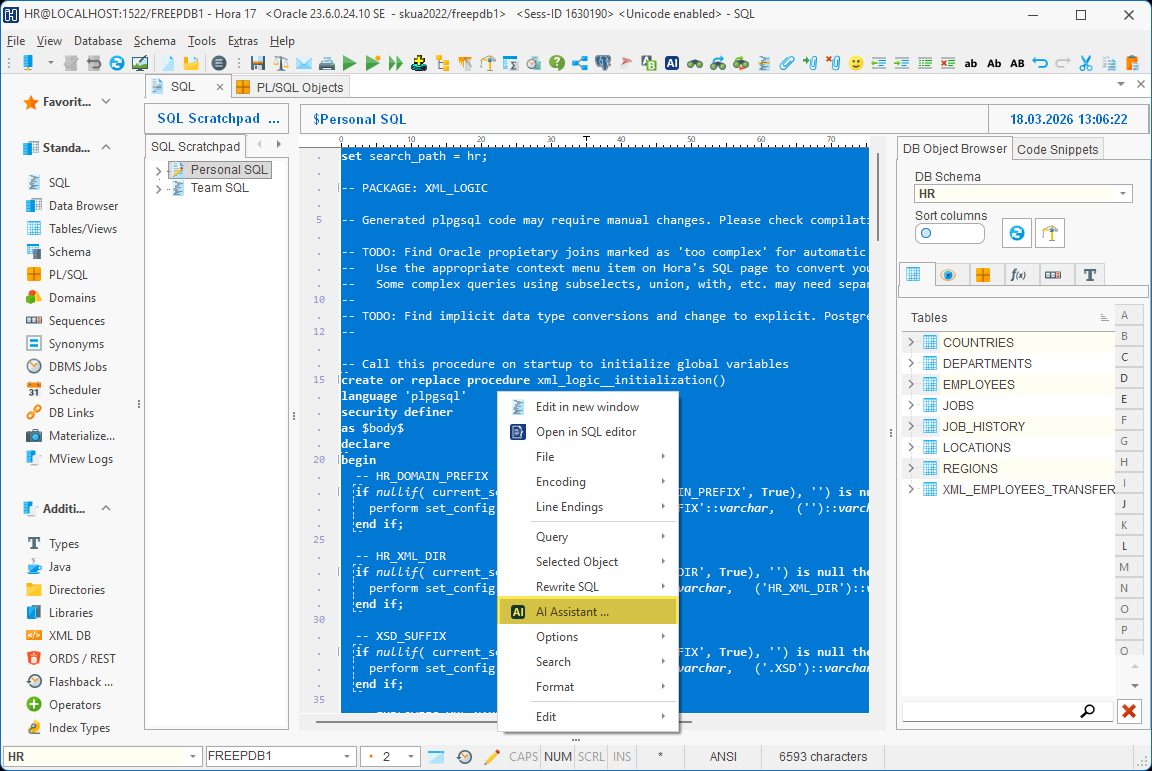Open Data Browser from the sidebar
The height and width of the screenshot is (771, 1152).
(x=83, y=206)
